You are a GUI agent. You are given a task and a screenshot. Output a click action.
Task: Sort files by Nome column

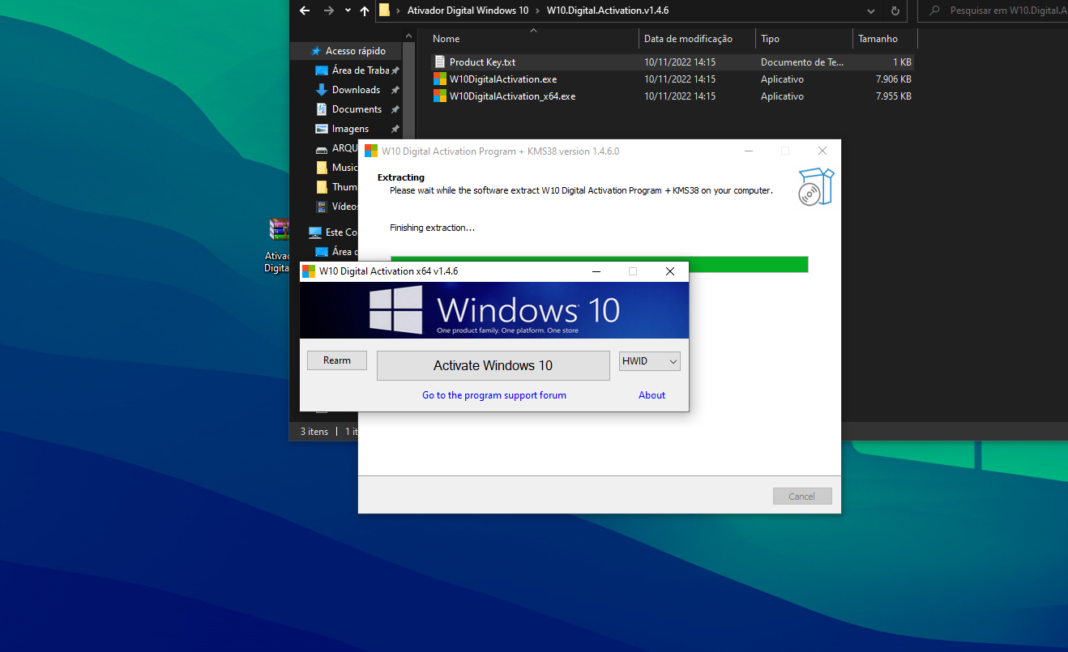click(x=446, y=39)
